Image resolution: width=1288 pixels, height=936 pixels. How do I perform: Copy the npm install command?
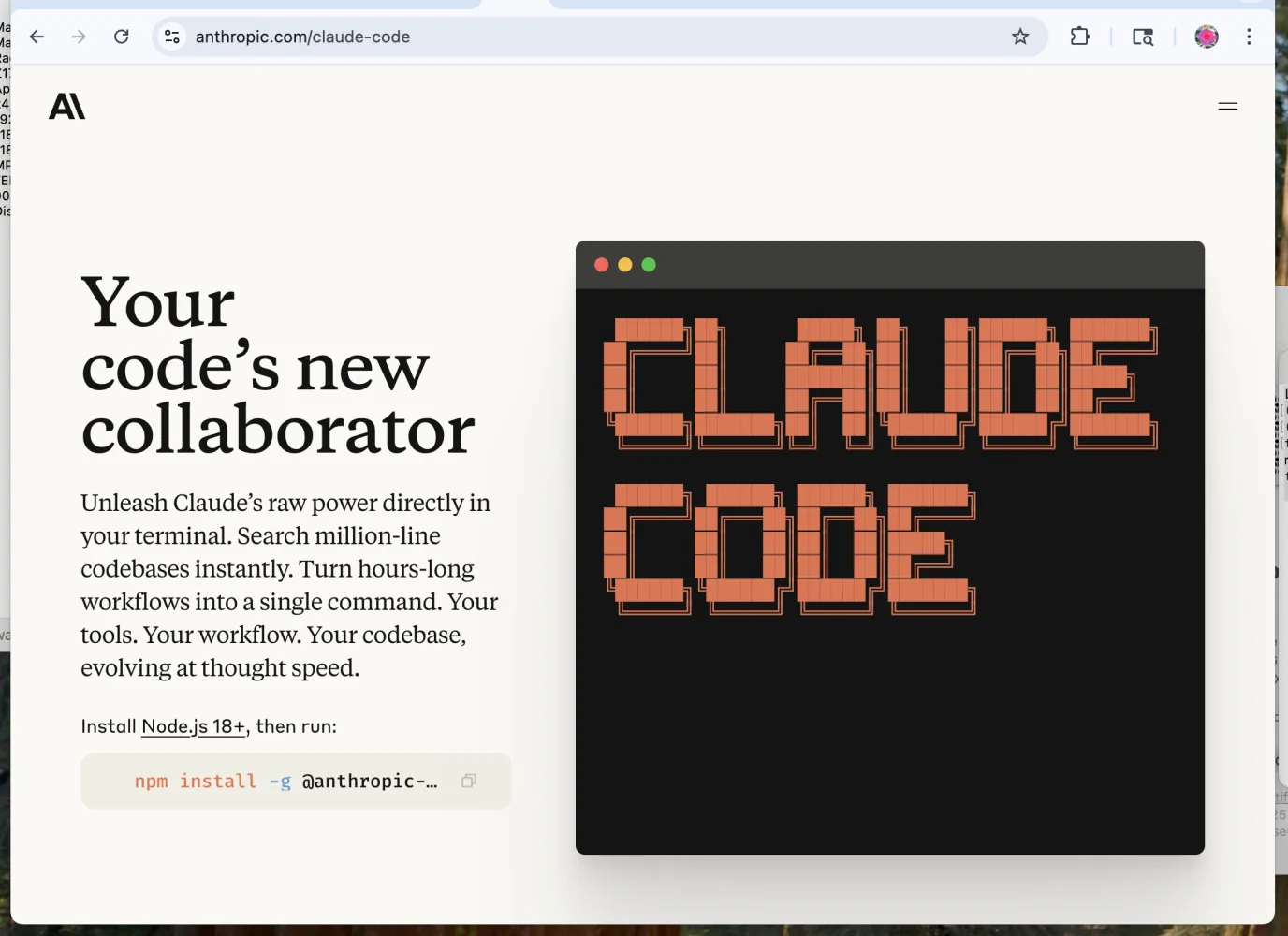tap(469, 781)
